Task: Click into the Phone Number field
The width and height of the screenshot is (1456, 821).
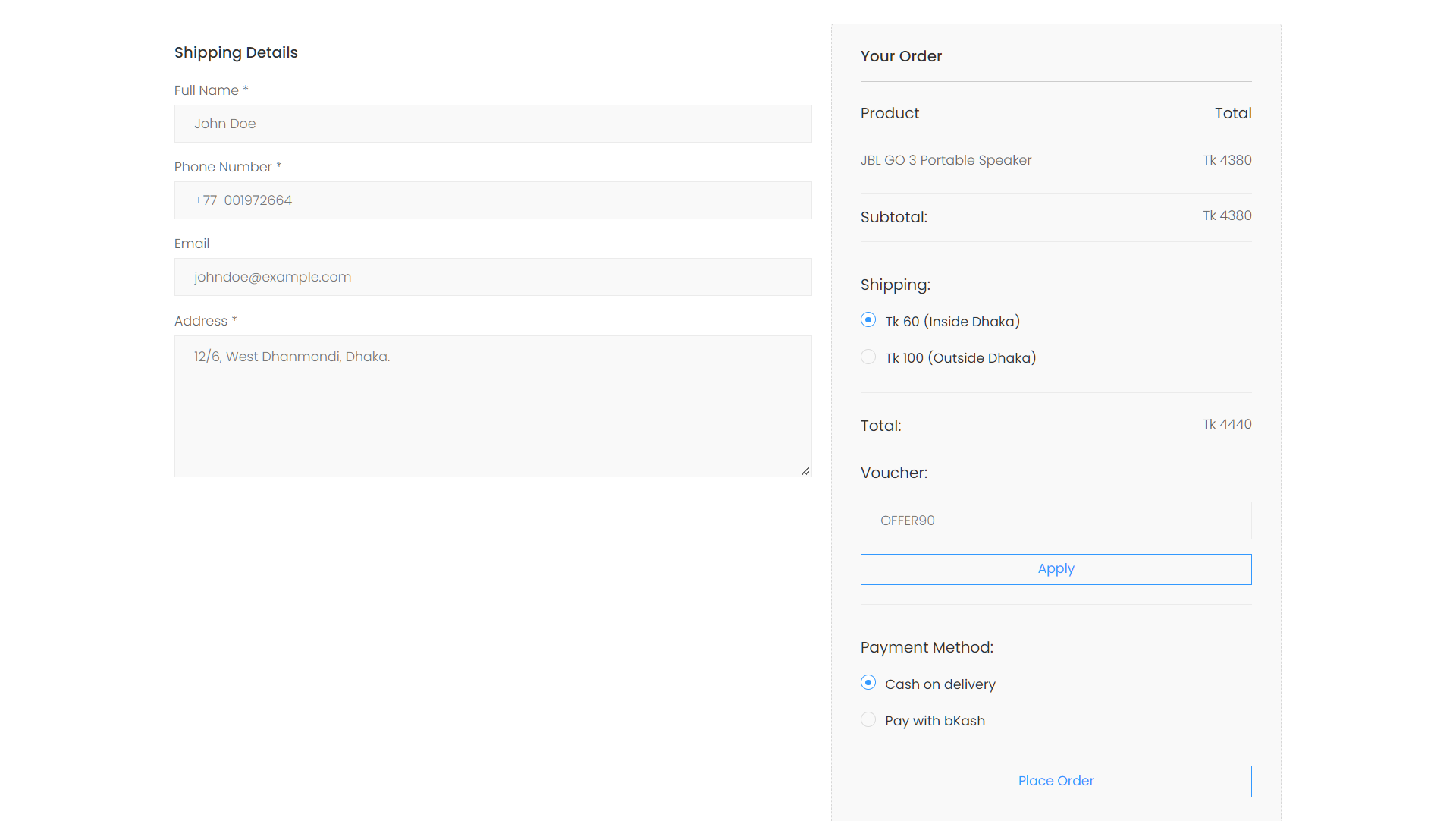Action: point(493,200)
